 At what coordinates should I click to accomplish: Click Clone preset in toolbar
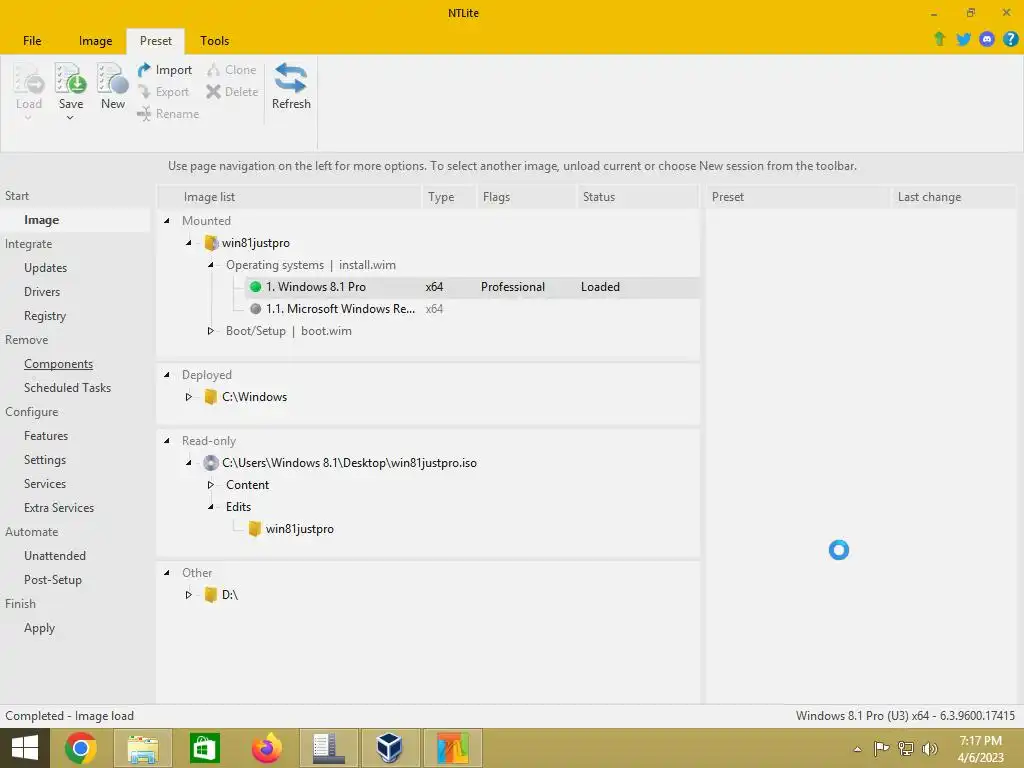231,70
